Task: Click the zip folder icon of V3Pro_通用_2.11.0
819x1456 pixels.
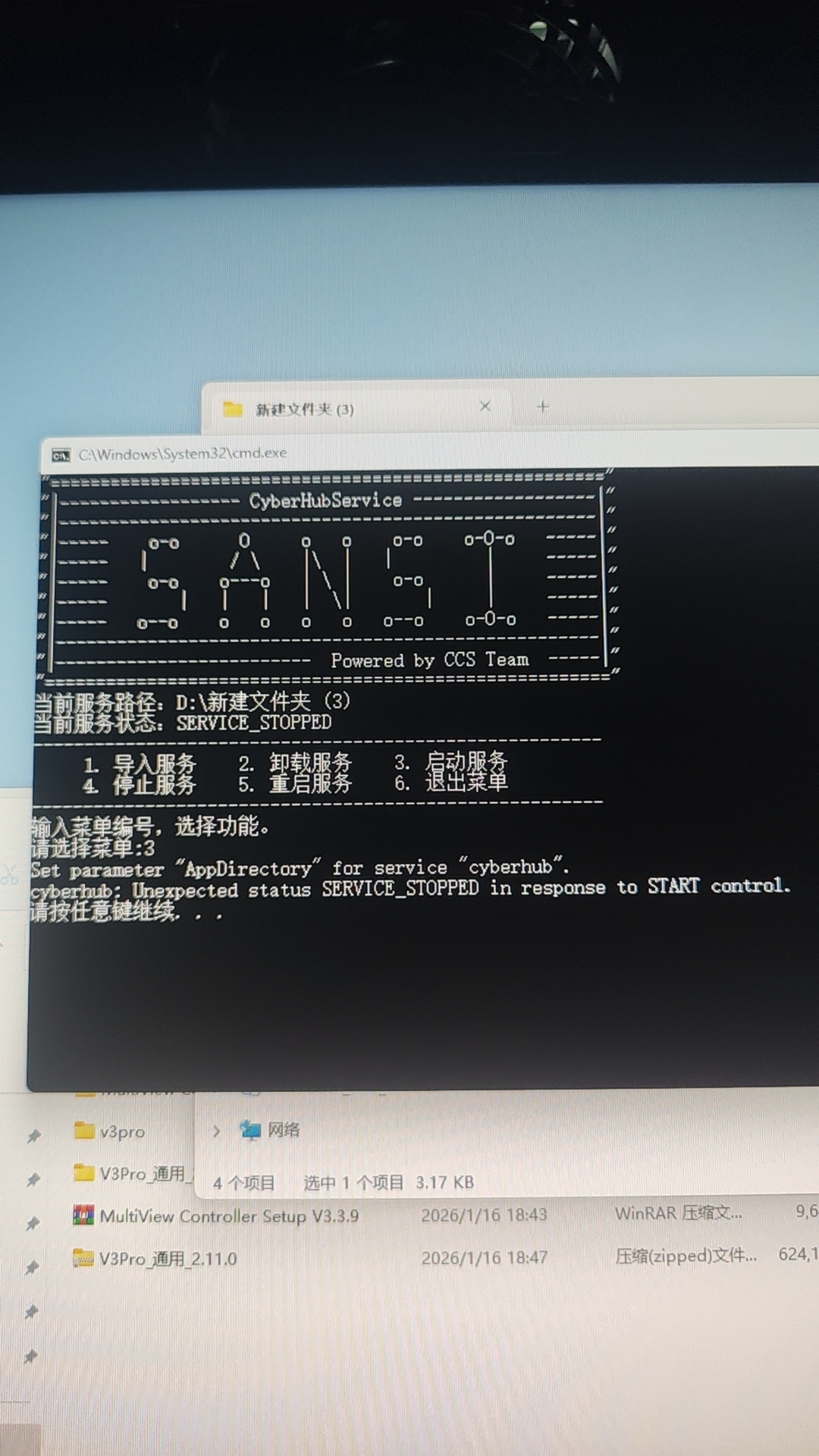Action: [x=83, y=1258]
